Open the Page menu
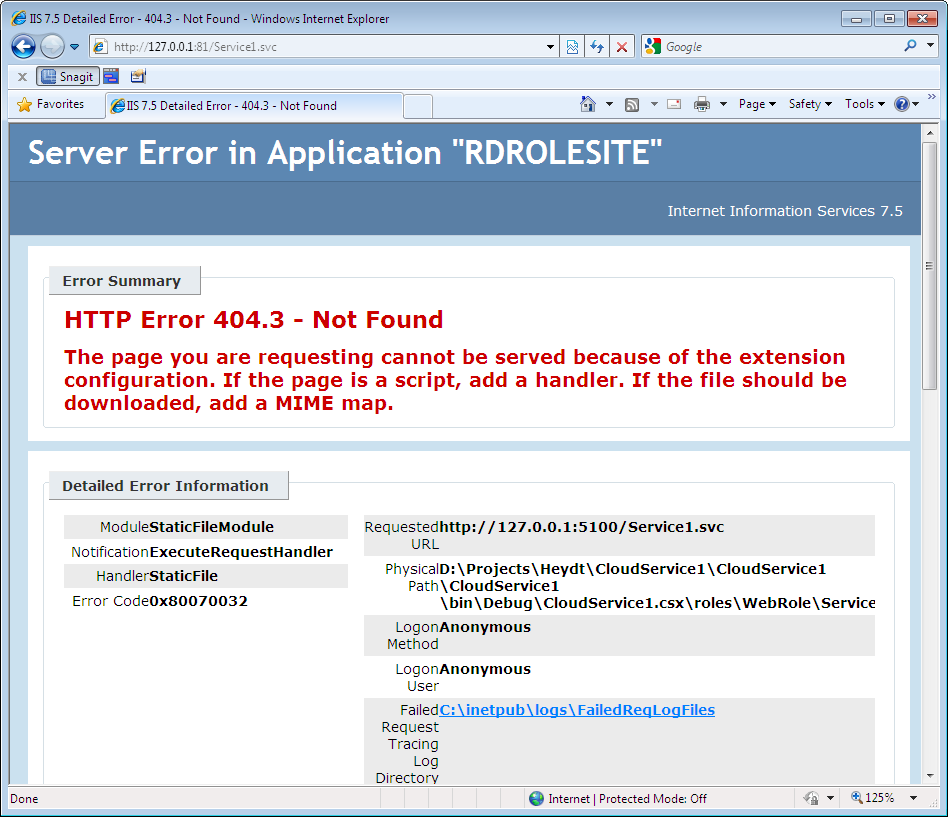 click(757, 104)
